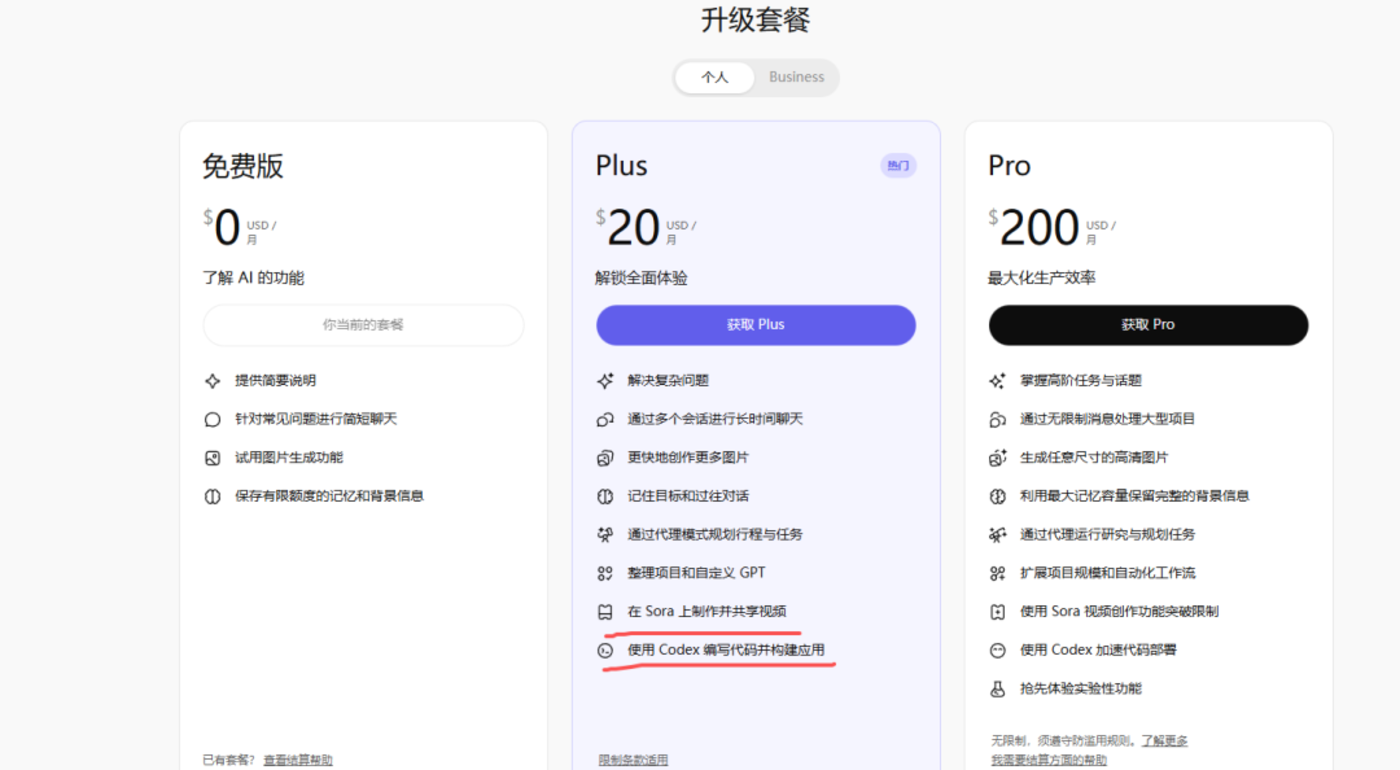
Task: Click the agent mode icon in Pro plan
Action: click(996, 534)
